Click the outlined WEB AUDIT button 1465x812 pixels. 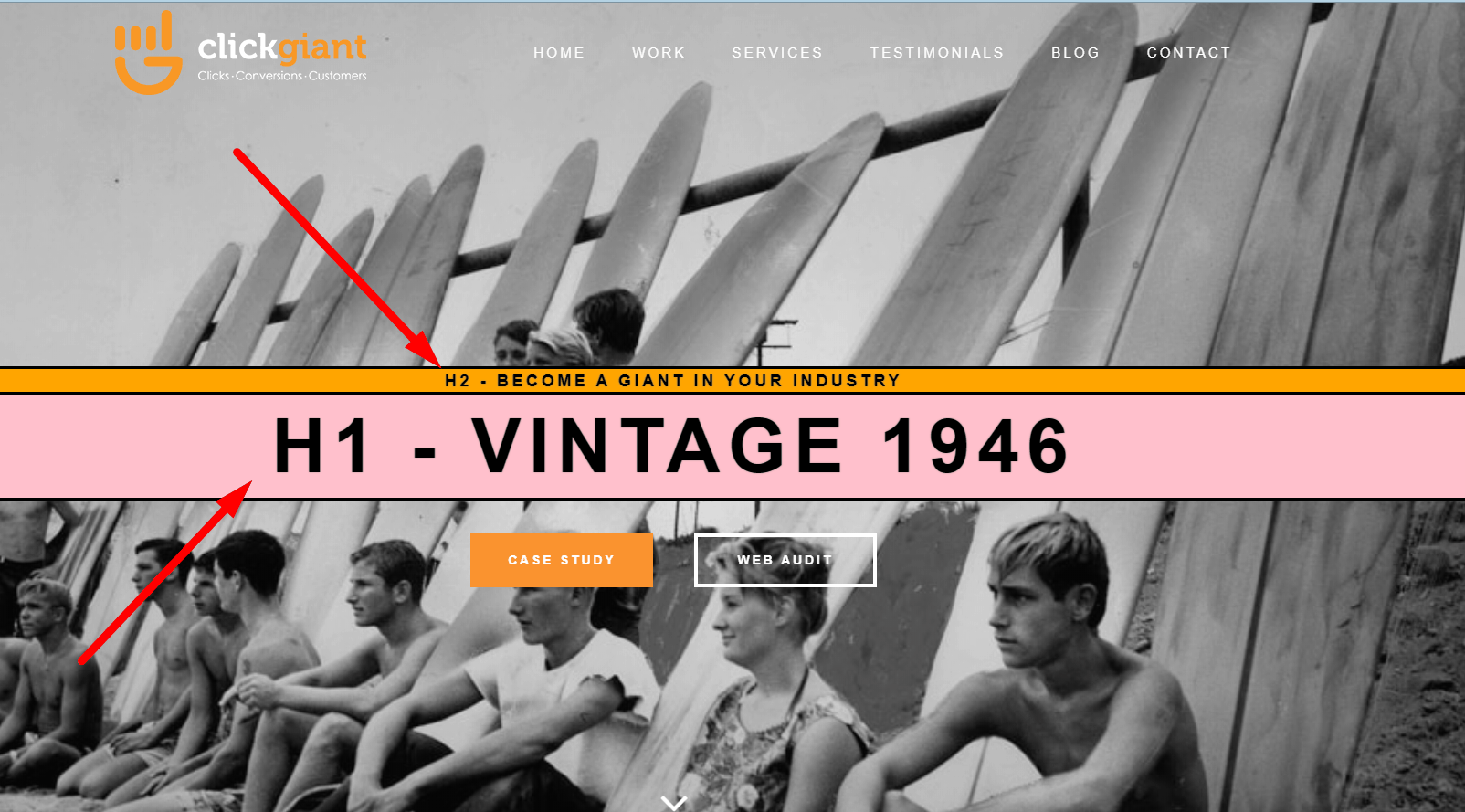(x=785, y=560)
